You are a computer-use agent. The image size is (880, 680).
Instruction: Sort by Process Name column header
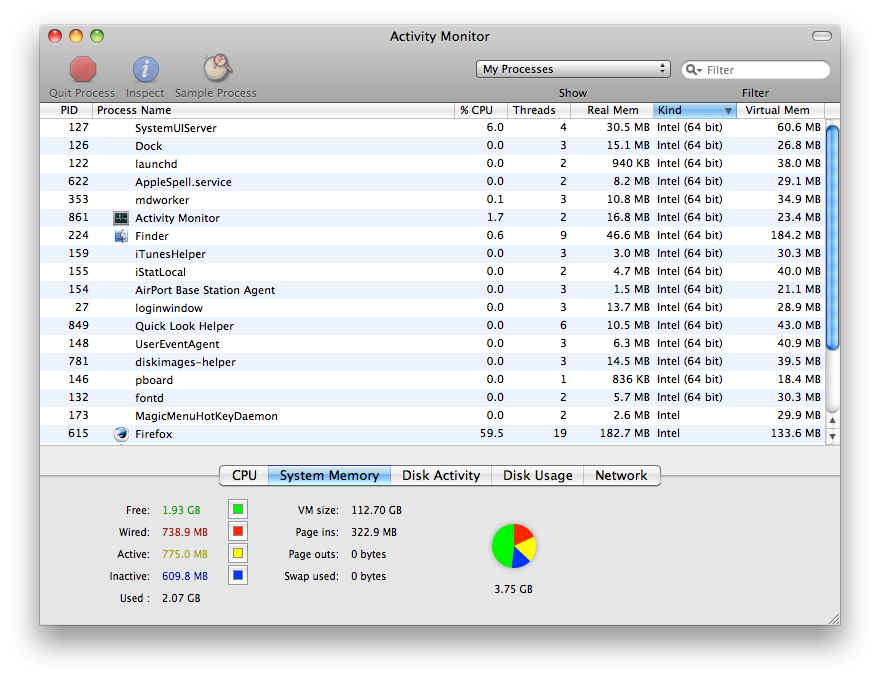(x=273, y=110)
